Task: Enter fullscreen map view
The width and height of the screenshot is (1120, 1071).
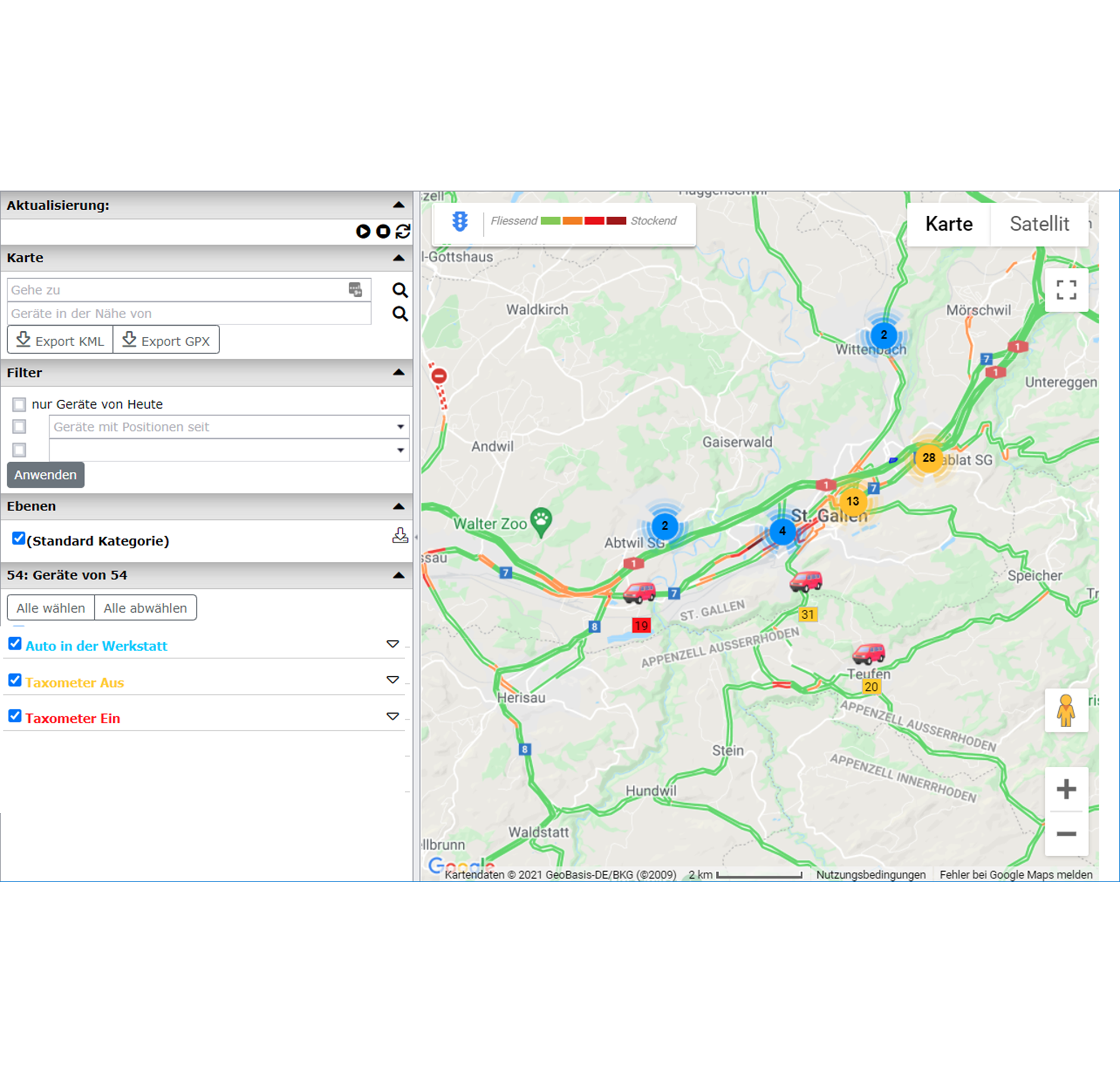Action: click(x=1066, y=290)
